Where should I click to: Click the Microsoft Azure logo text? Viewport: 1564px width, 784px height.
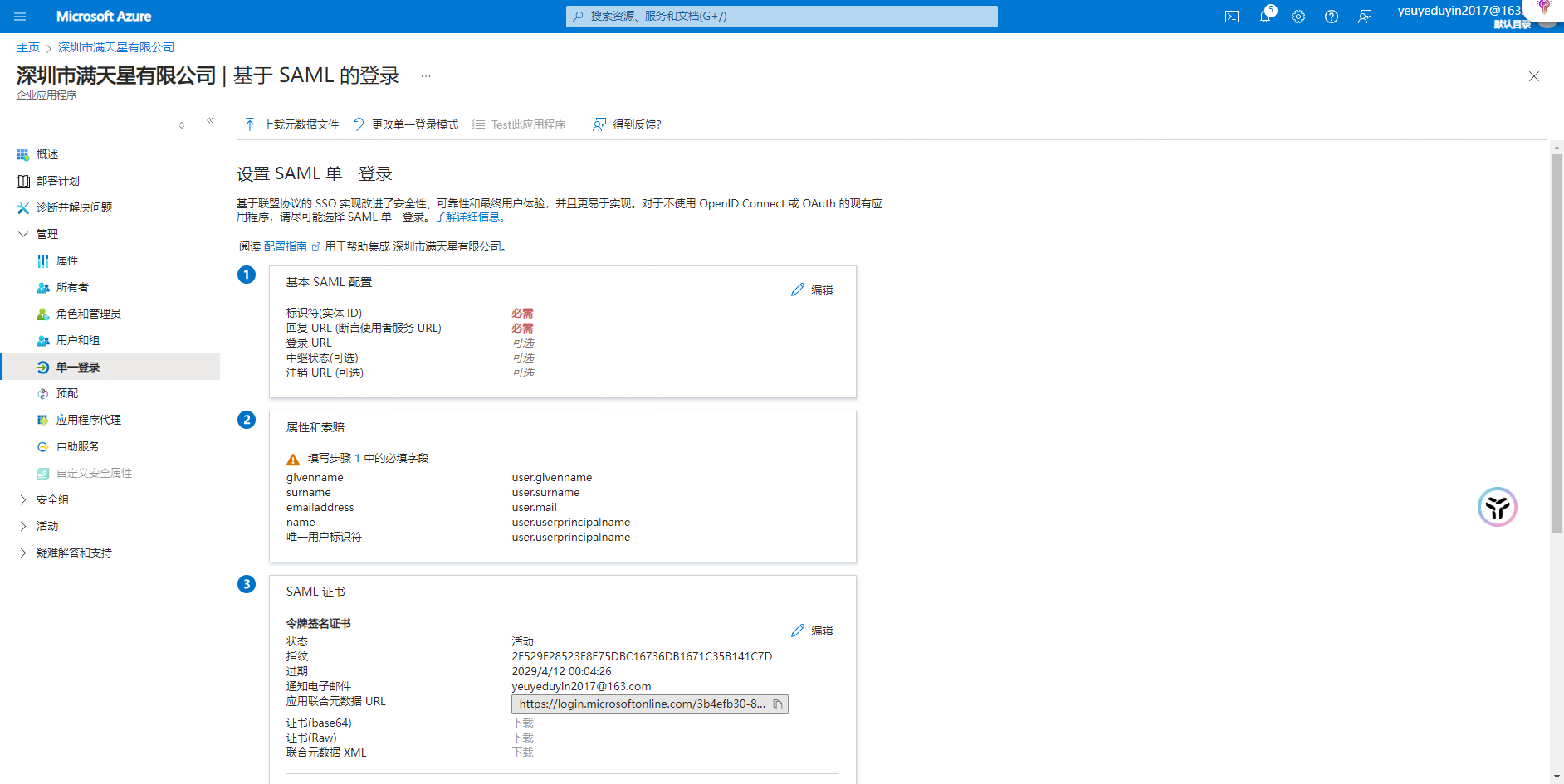pos(104,17)
